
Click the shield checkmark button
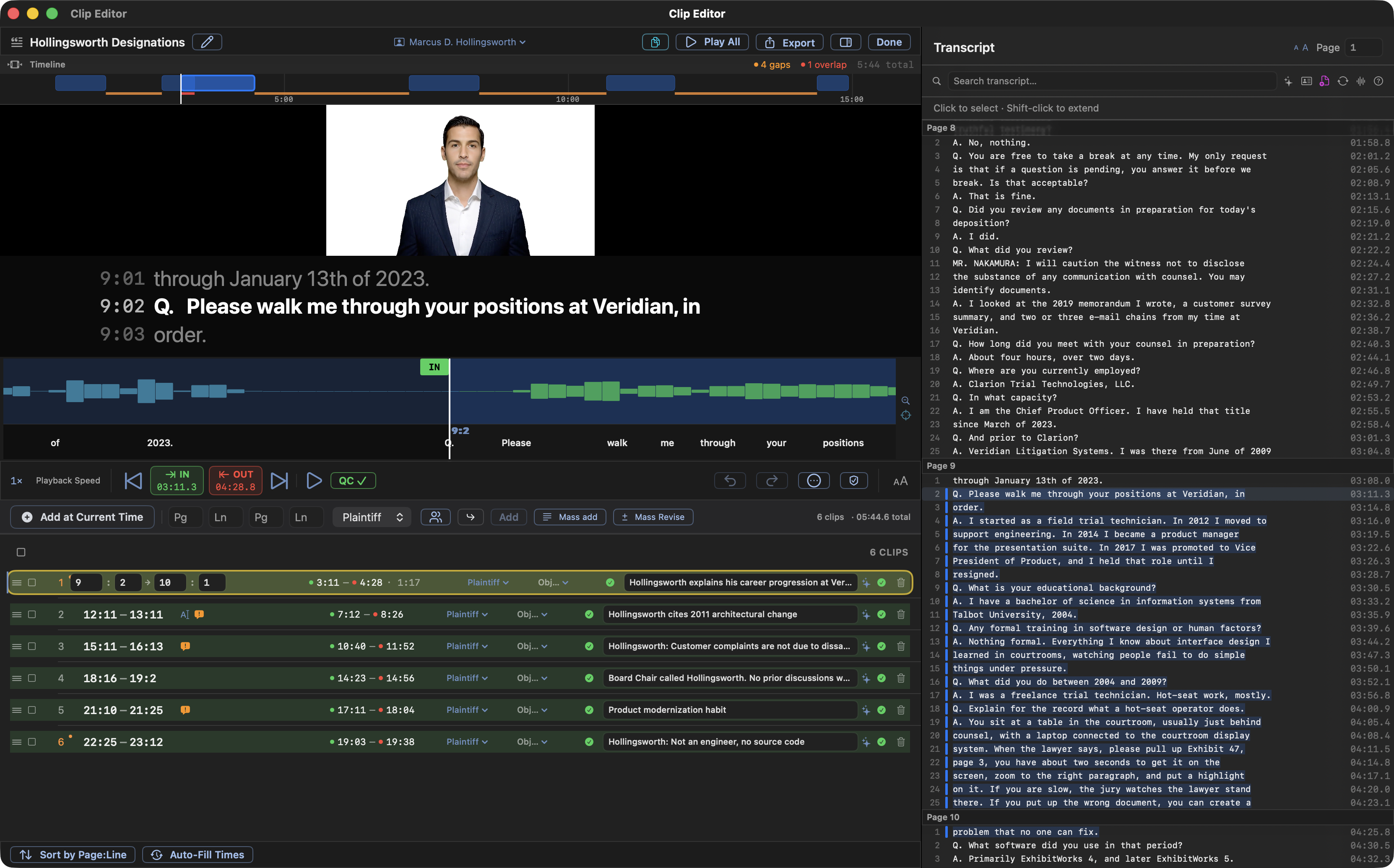[x=854, y=481]
